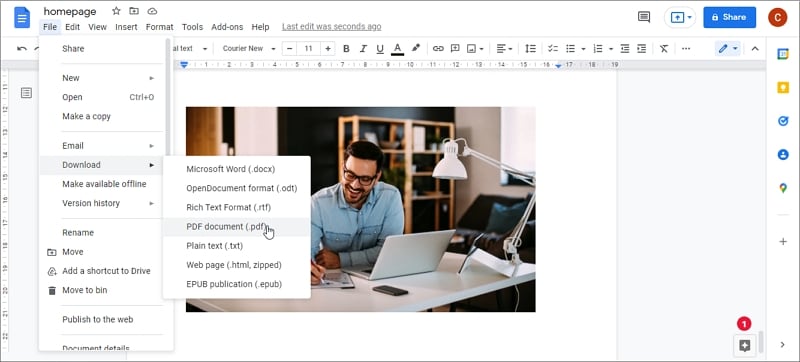Screen dimensions: 800x362
Task: Star the homepage document
Action: [116, 11]
